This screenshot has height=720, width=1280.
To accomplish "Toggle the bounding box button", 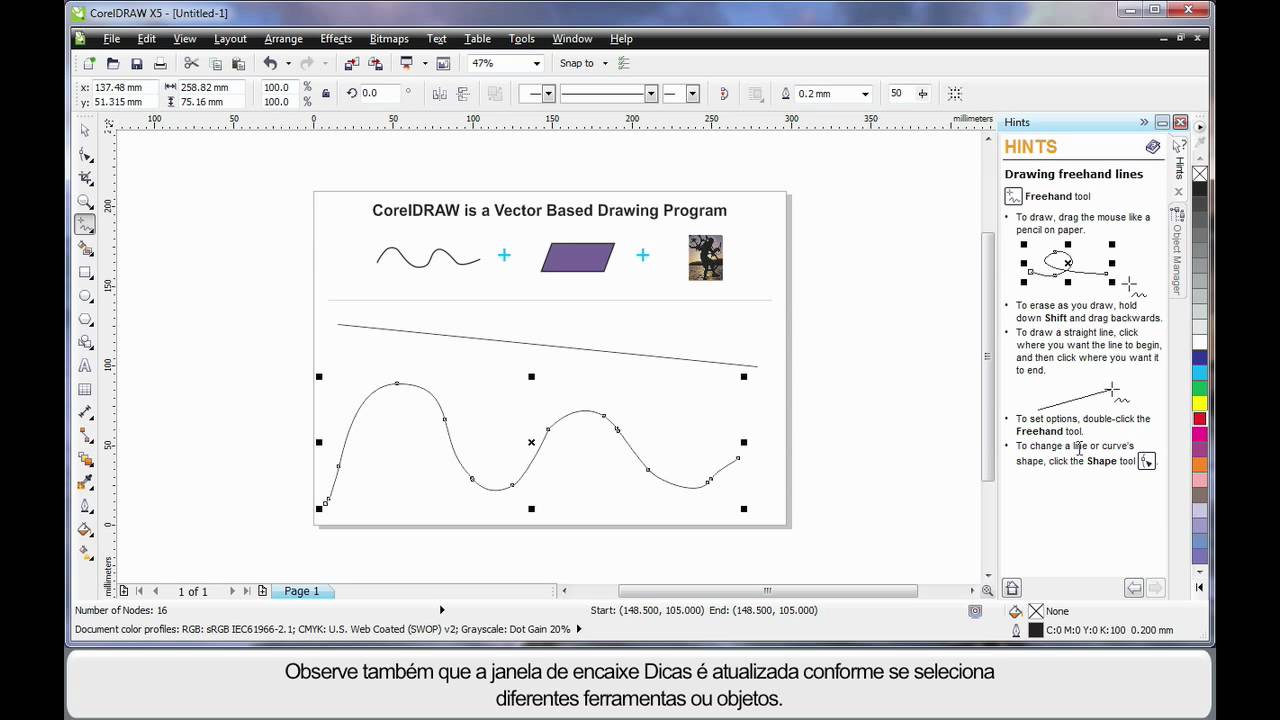I will (x=955, y=94).
